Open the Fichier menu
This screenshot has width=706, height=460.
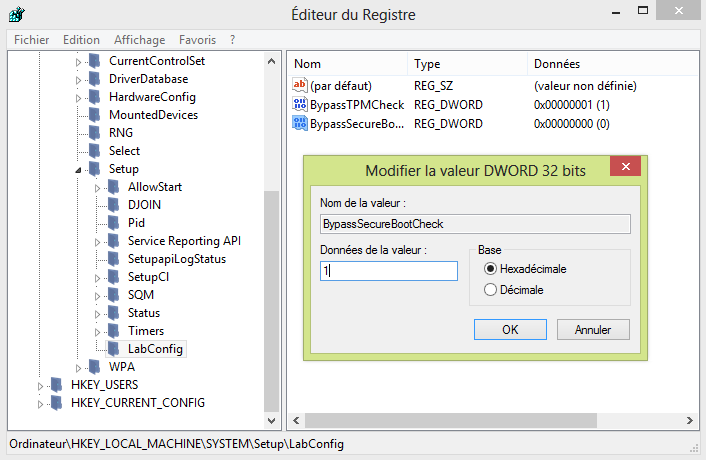pyautogui.click(x=32, y=40)
